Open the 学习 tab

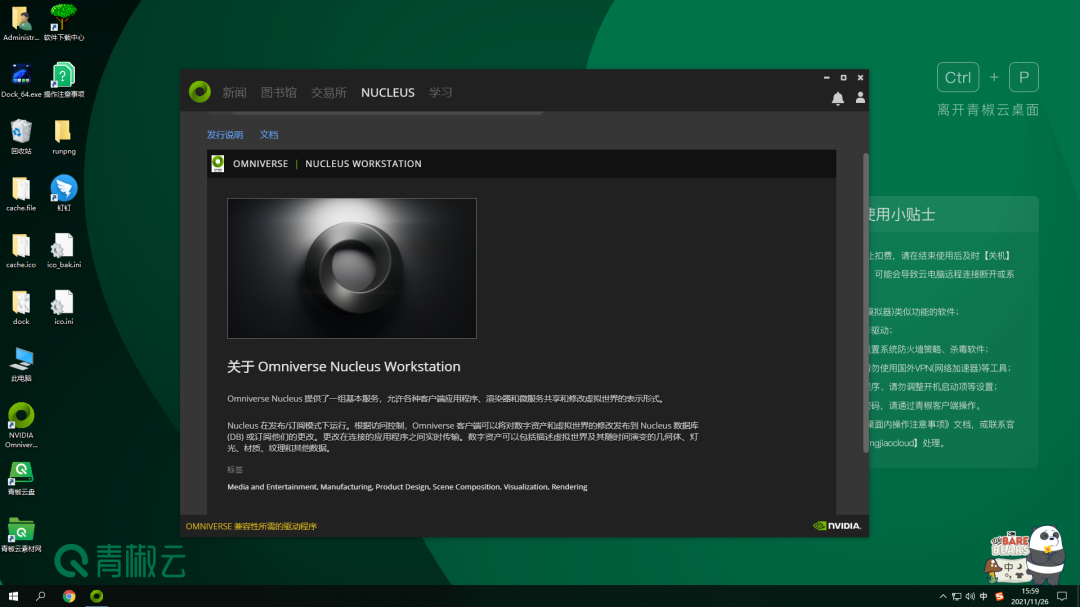(441, 92)
